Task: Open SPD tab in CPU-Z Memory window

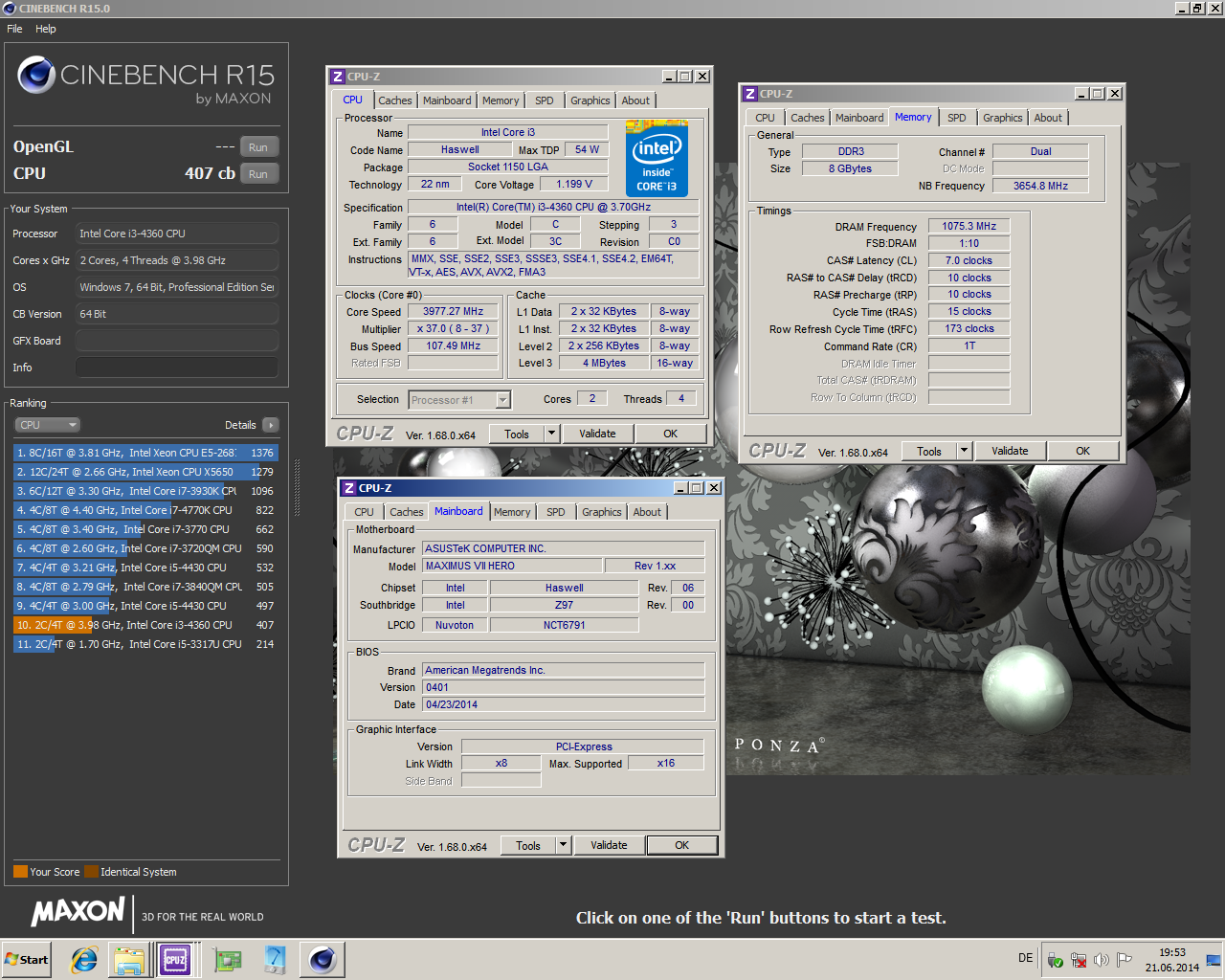Action: 957,118
